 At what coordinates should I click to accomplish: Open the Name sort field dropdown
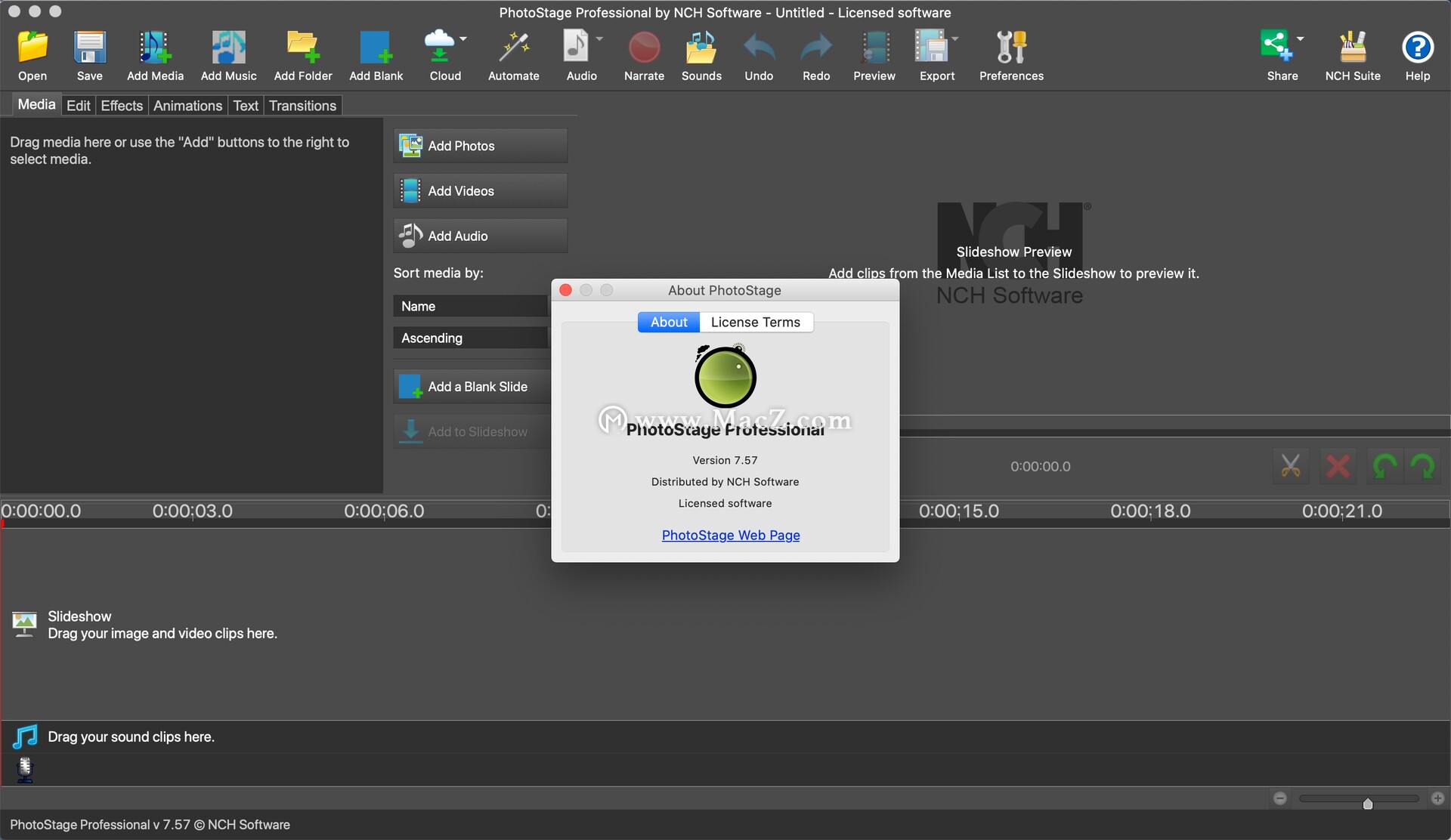coord(470,306)
